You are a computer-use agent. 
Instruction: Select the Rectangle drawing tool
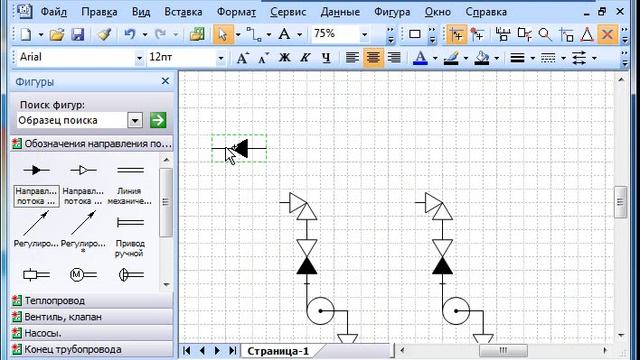coord(415,34)
